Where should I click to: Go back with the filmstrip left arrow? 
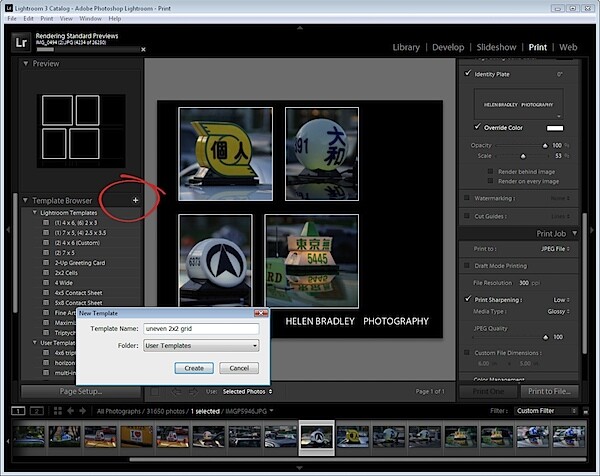[x=70, y=411]
